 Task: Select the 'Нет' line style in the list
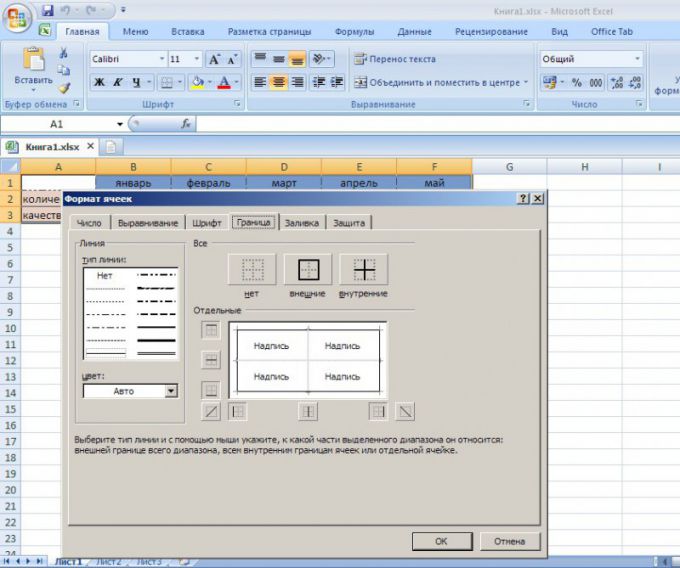[104, 275]
